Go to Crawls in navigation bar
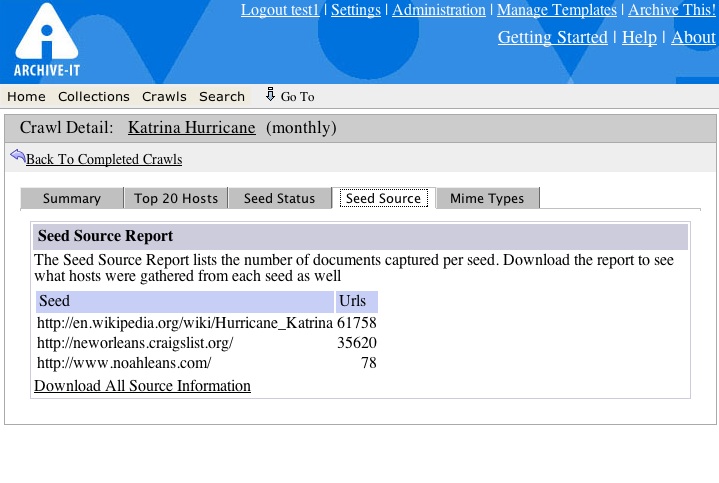Viewport: 719px width, 483px height. click(x=164, y=97)
